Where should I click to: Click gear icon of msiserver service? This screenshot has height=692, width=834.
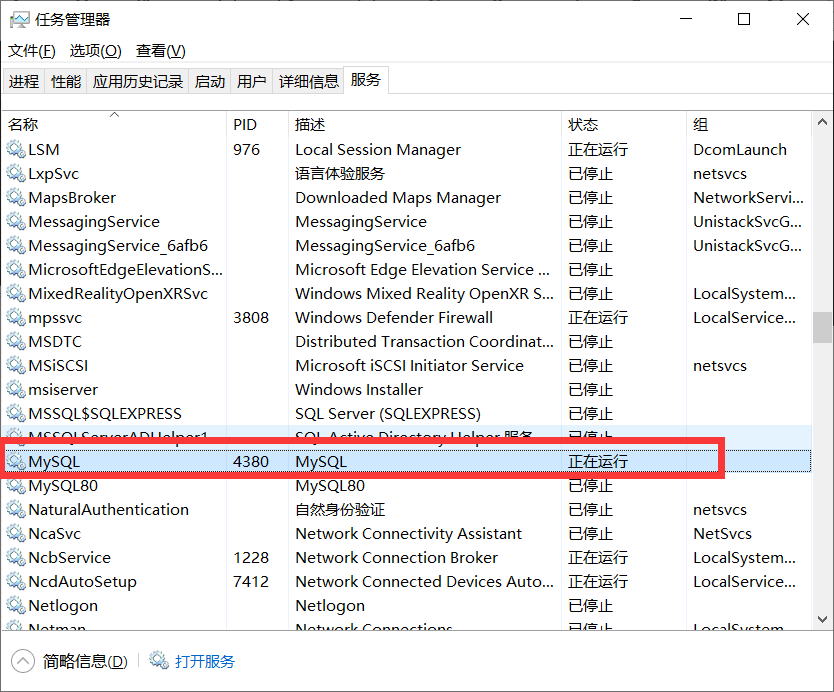(x=16, y=389)
